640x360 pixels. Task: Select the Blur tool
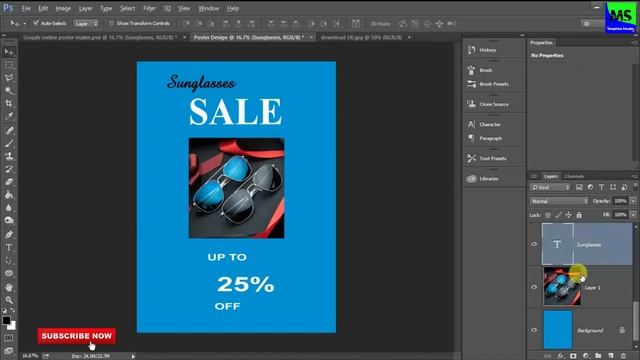[9, 208]
